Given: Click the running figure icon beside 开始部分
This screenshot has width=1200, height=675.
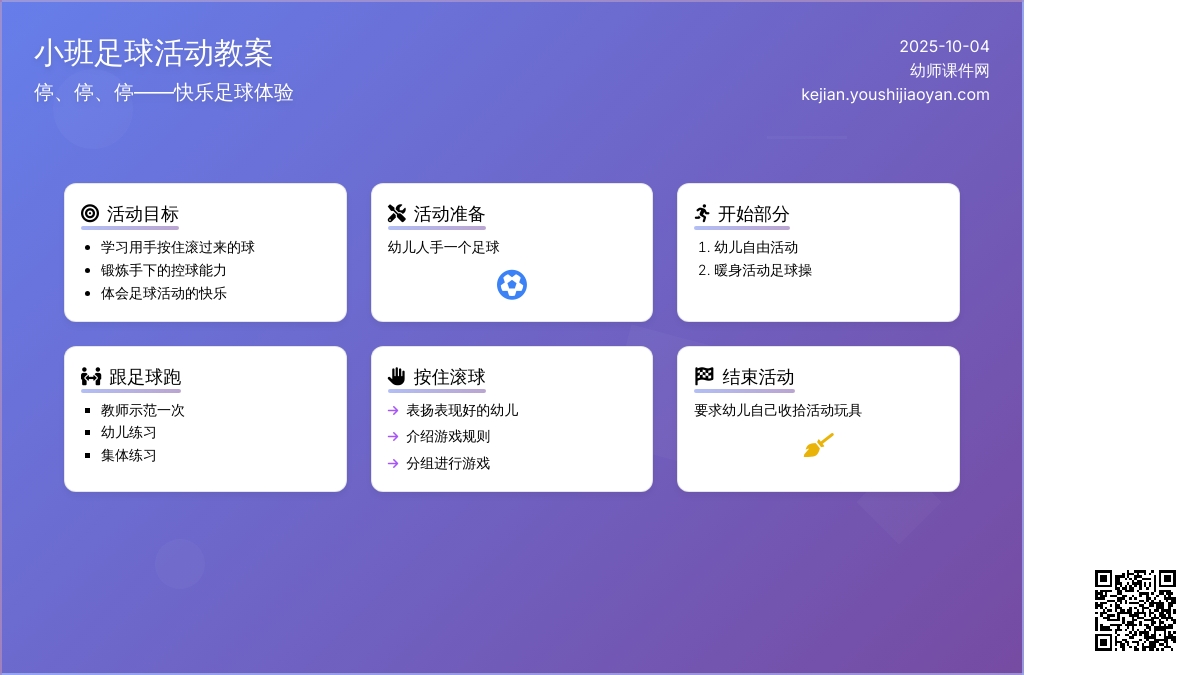Looking at the screenshot, I should [x=702, y=213].
